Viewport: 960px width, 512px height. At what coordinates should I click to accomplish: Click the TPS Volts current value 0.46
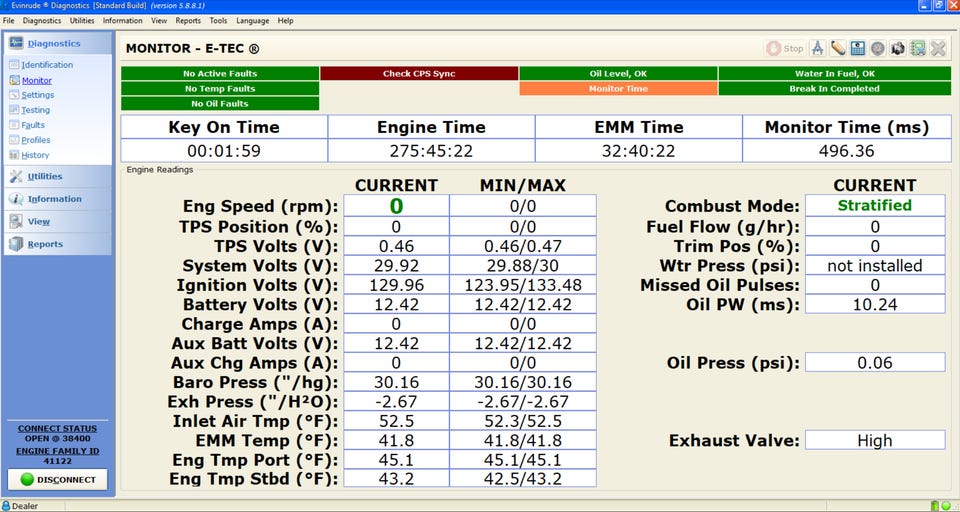(x=397, y=246)
